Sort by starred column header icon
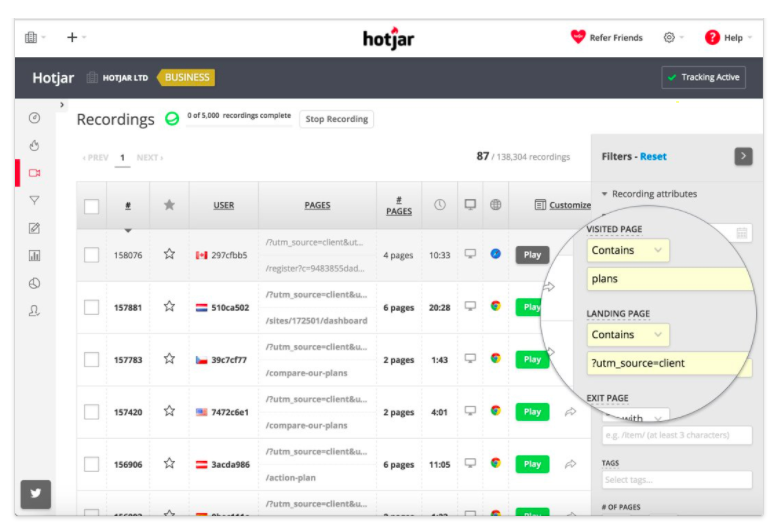Viewport: 775px width, 532px height. [169, 205]
